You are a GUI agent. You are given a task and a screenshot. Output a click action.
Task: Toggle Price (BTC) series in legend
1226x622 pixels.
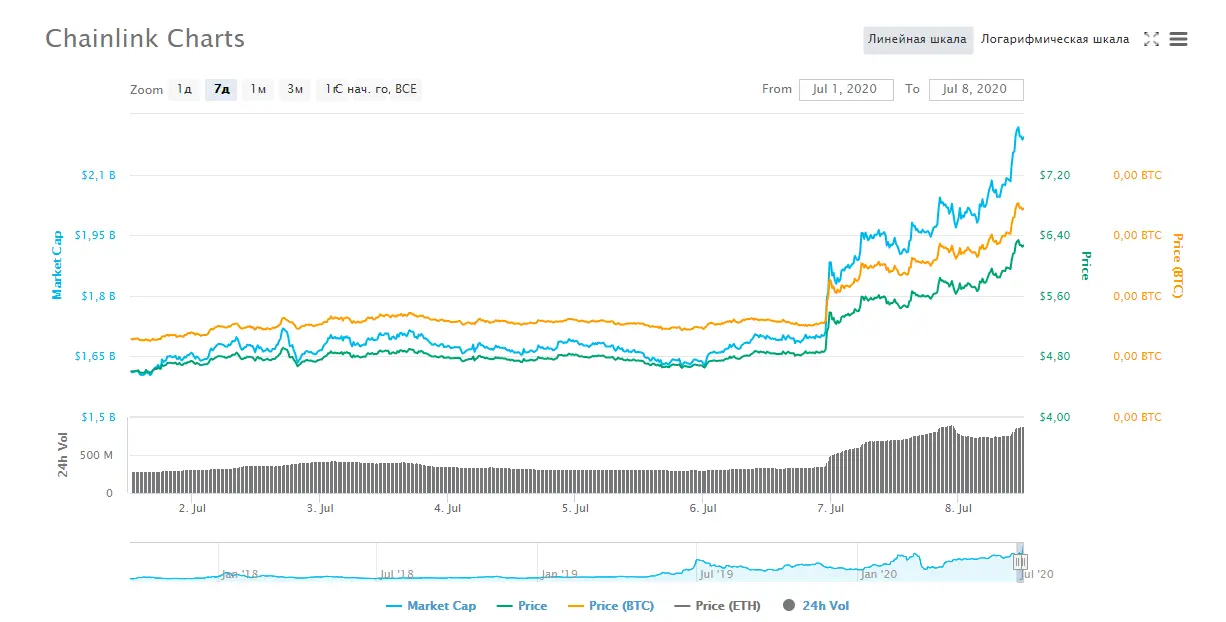(610, 606)
